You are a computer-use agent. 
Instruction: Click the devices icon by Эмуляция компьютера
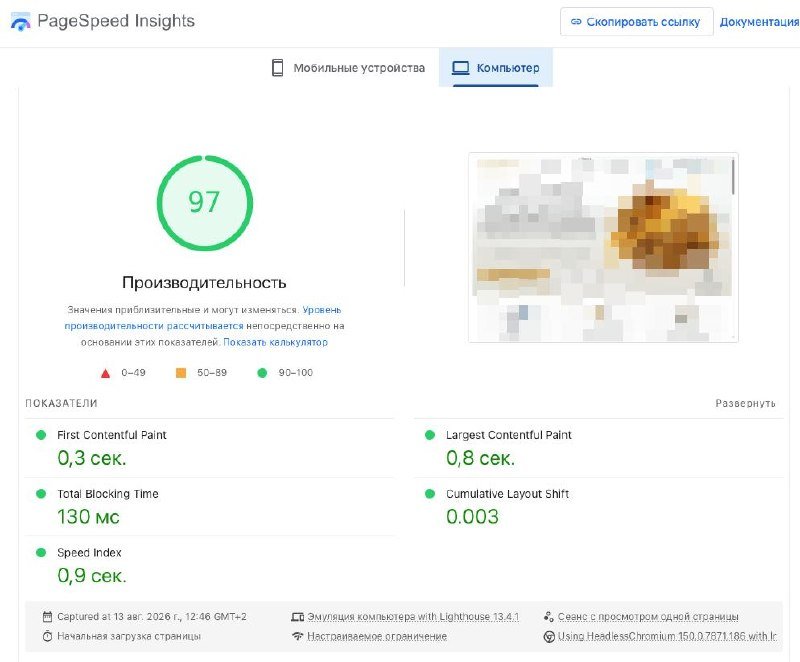tap(297, 617)
